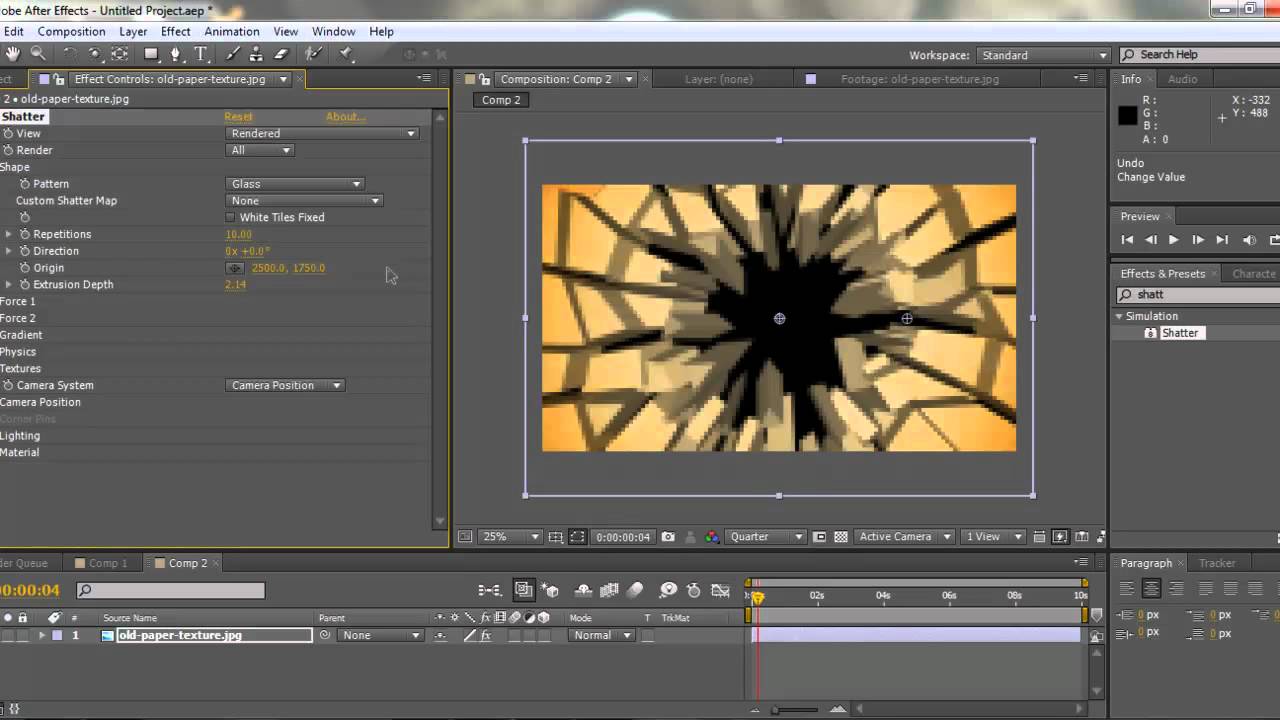Open the Layer menu

(x=133, y=32)
